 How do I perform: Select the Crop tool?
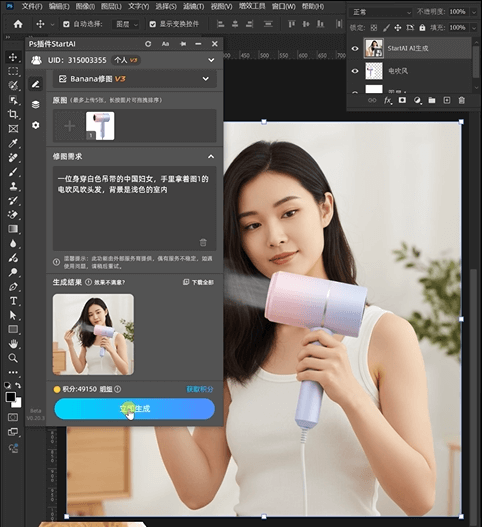click(13, 114)
